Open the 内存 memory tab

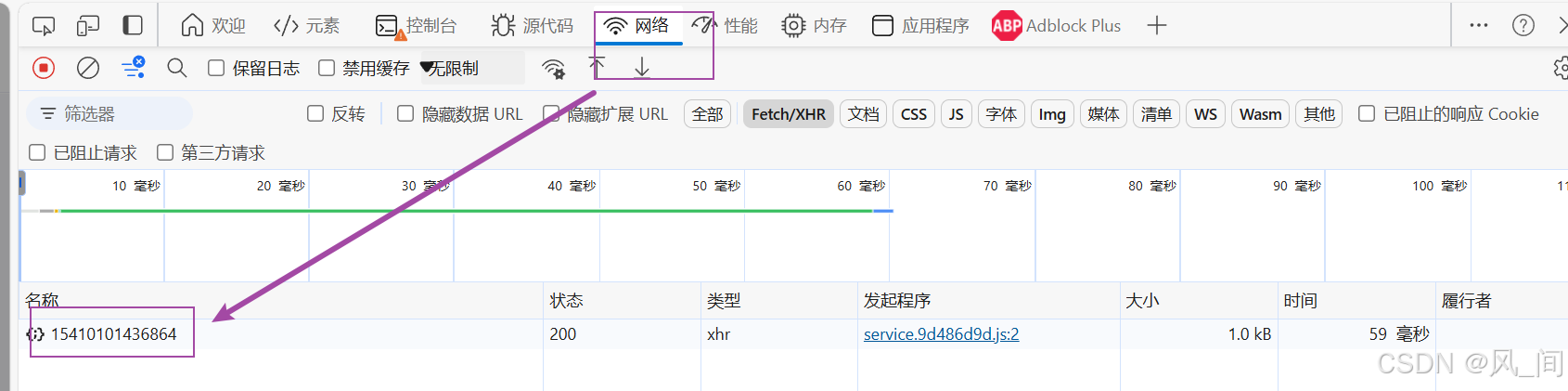coord(814,25)
